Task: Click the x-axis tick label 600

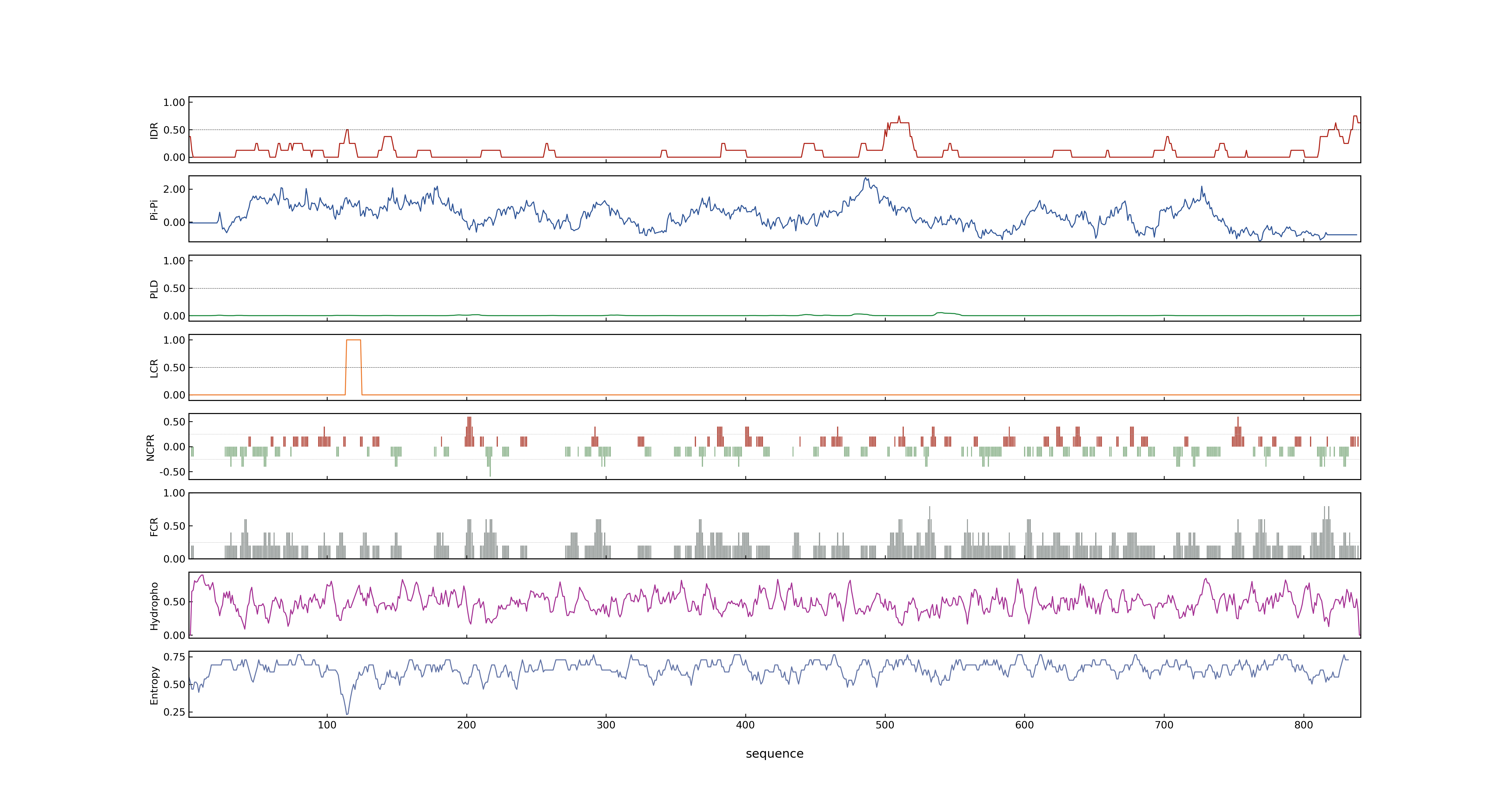Action: click(x=1024, y=725)
